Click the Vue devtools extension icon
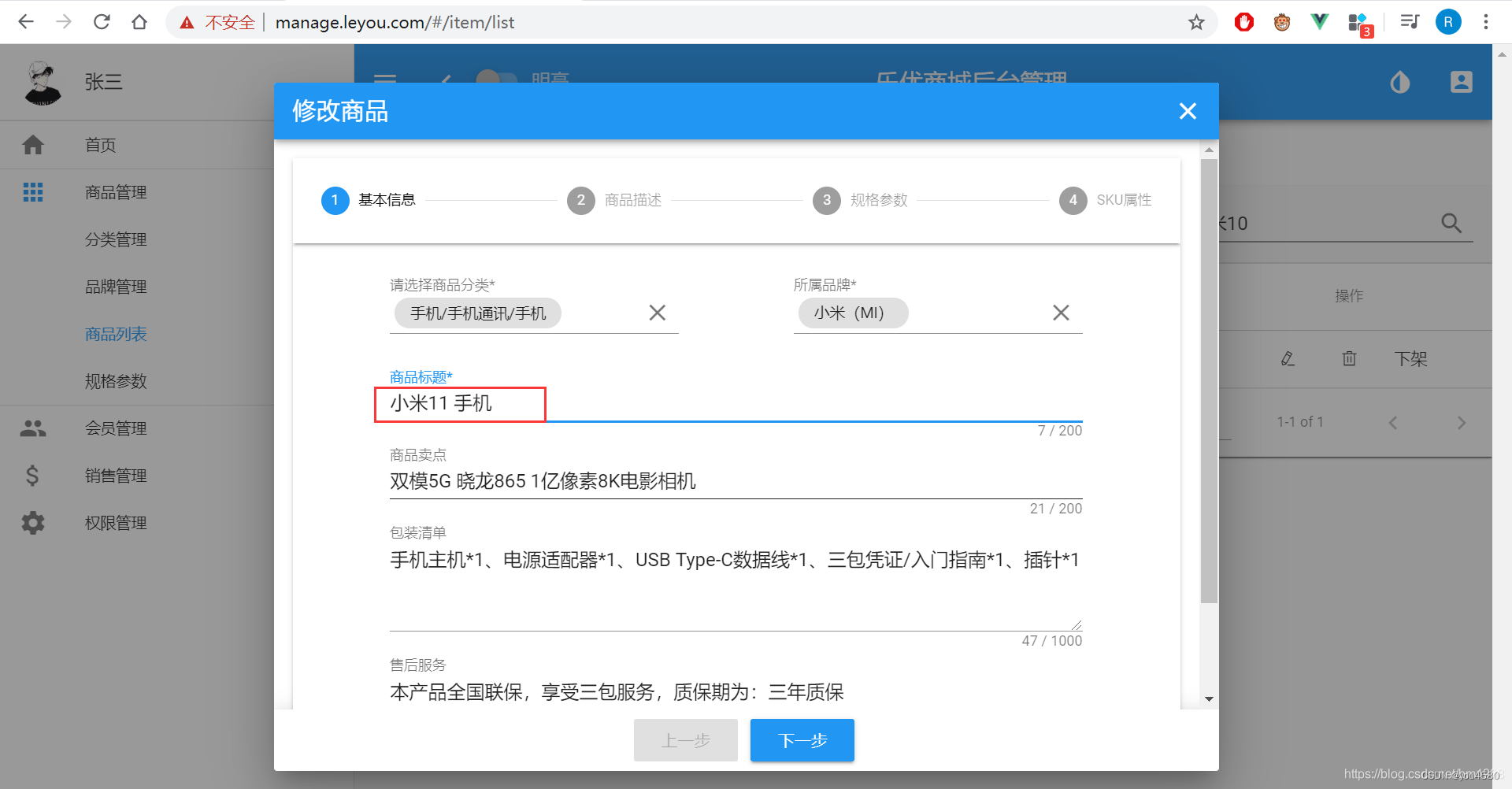 coord(1320,22)
